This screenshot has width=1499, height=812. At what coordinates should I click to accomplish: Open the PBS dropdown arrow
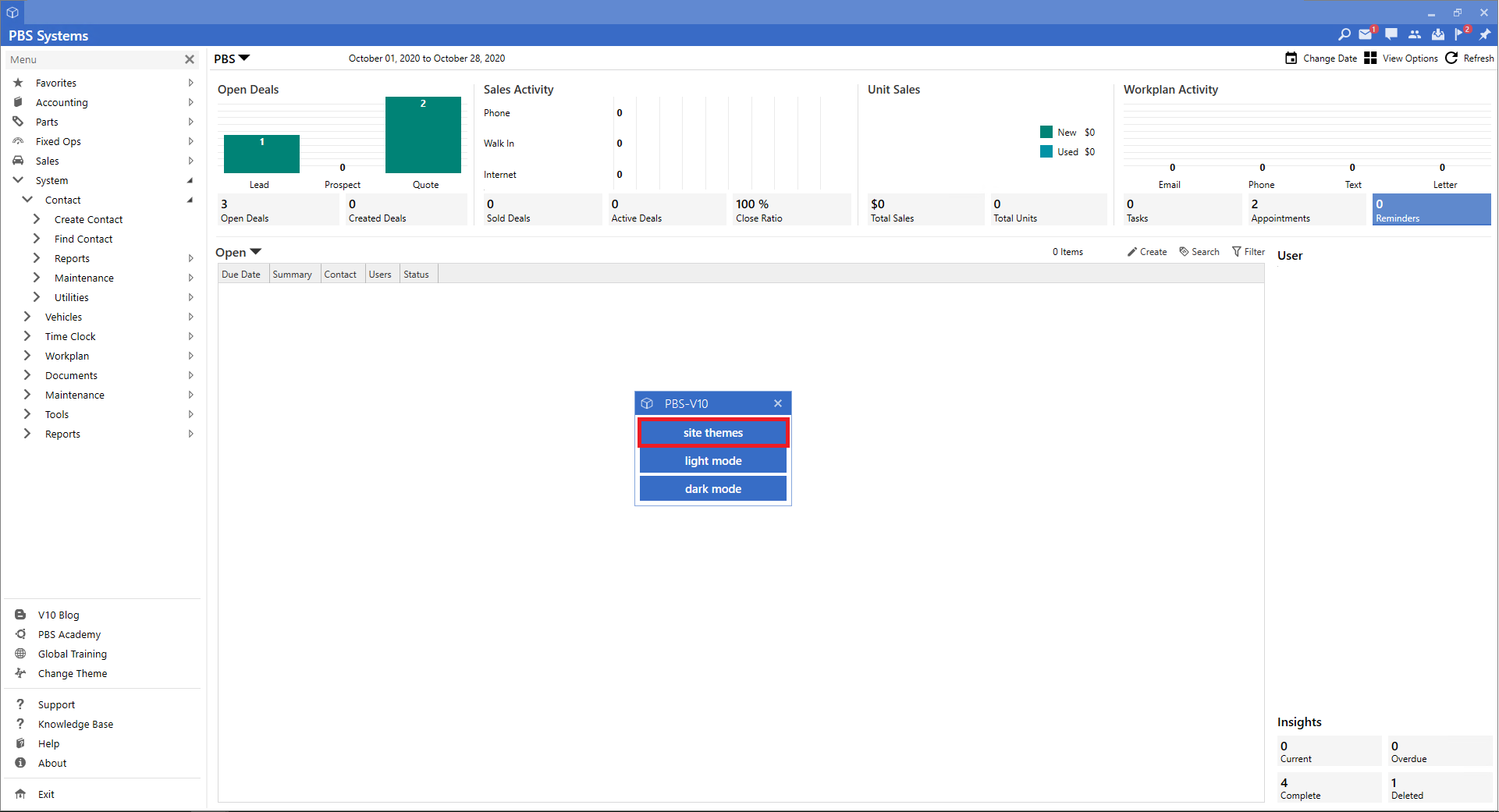coord(244,58)
